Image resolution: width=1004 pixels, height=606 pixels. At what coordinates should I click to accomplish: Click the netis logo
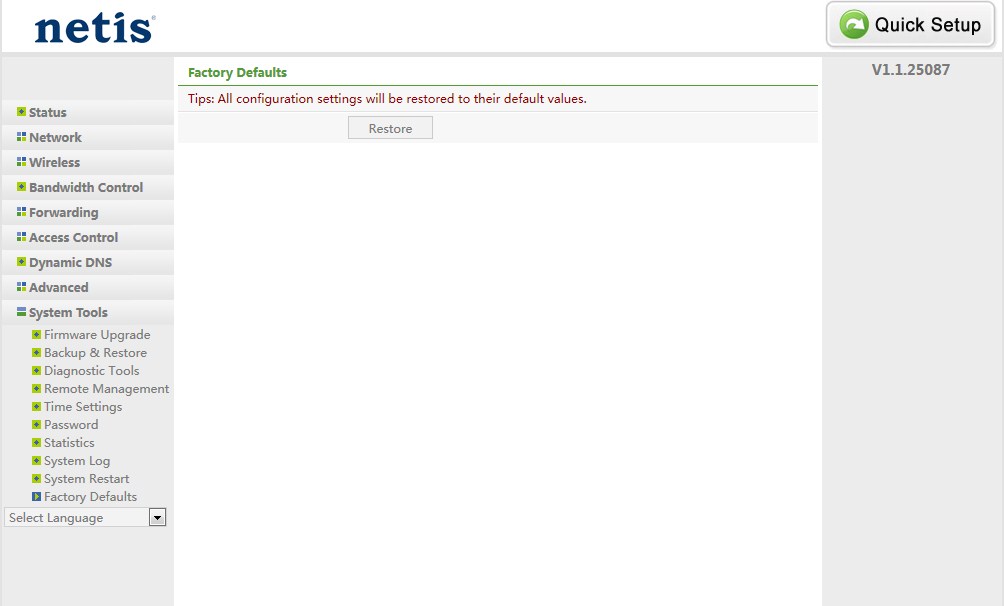click(x=94, y=27)
